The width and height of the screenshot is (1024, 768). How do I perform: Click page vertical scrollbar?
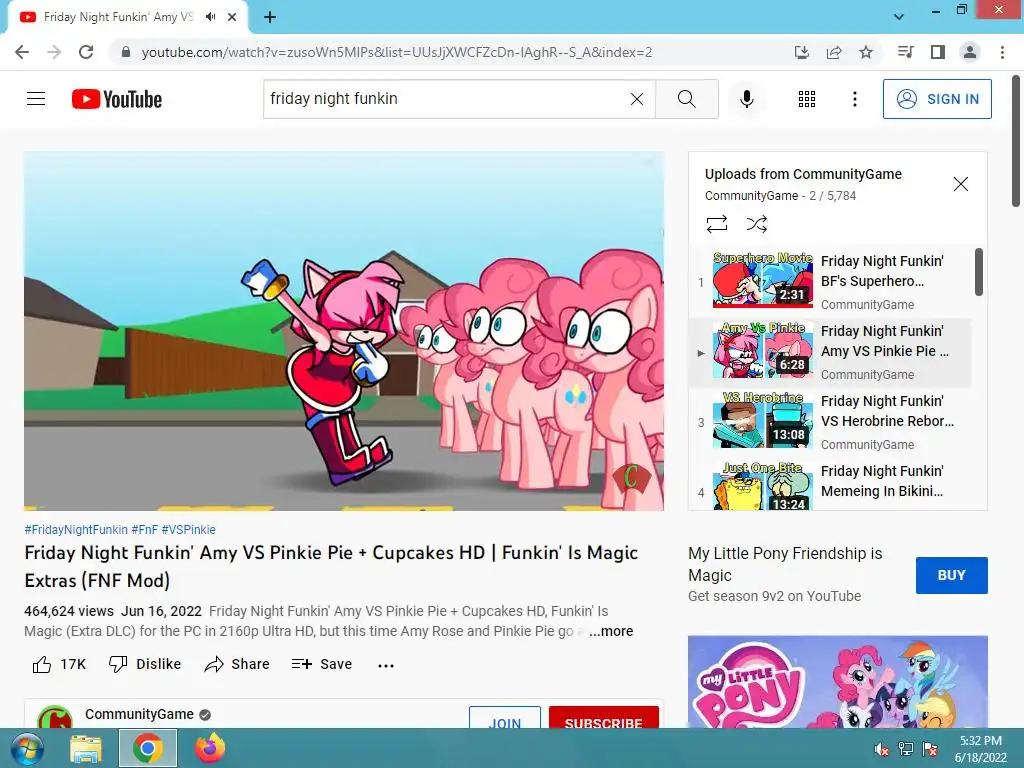tap(1016, 140)
